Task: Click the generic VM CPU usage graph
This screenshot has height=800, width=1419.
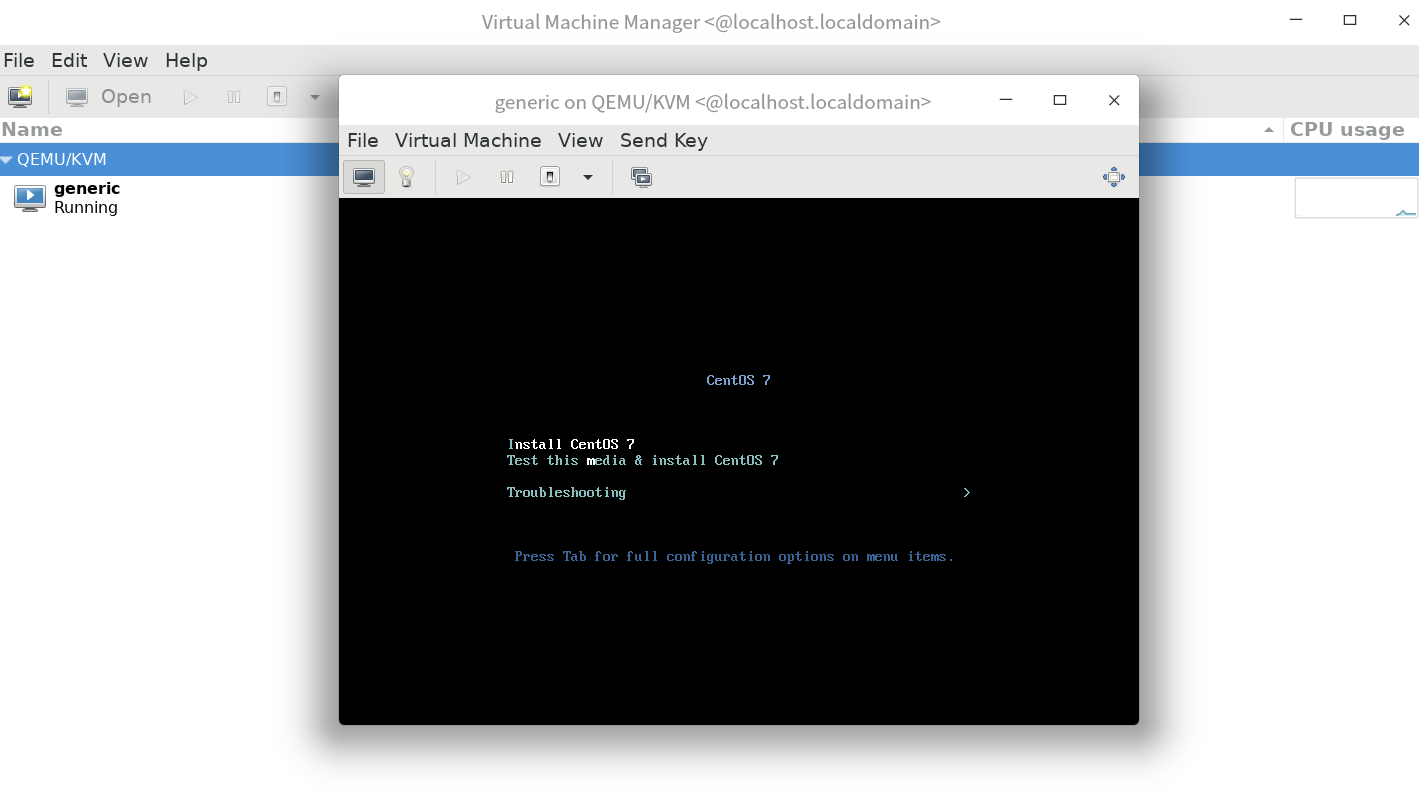Action: tap(1356, 198)
